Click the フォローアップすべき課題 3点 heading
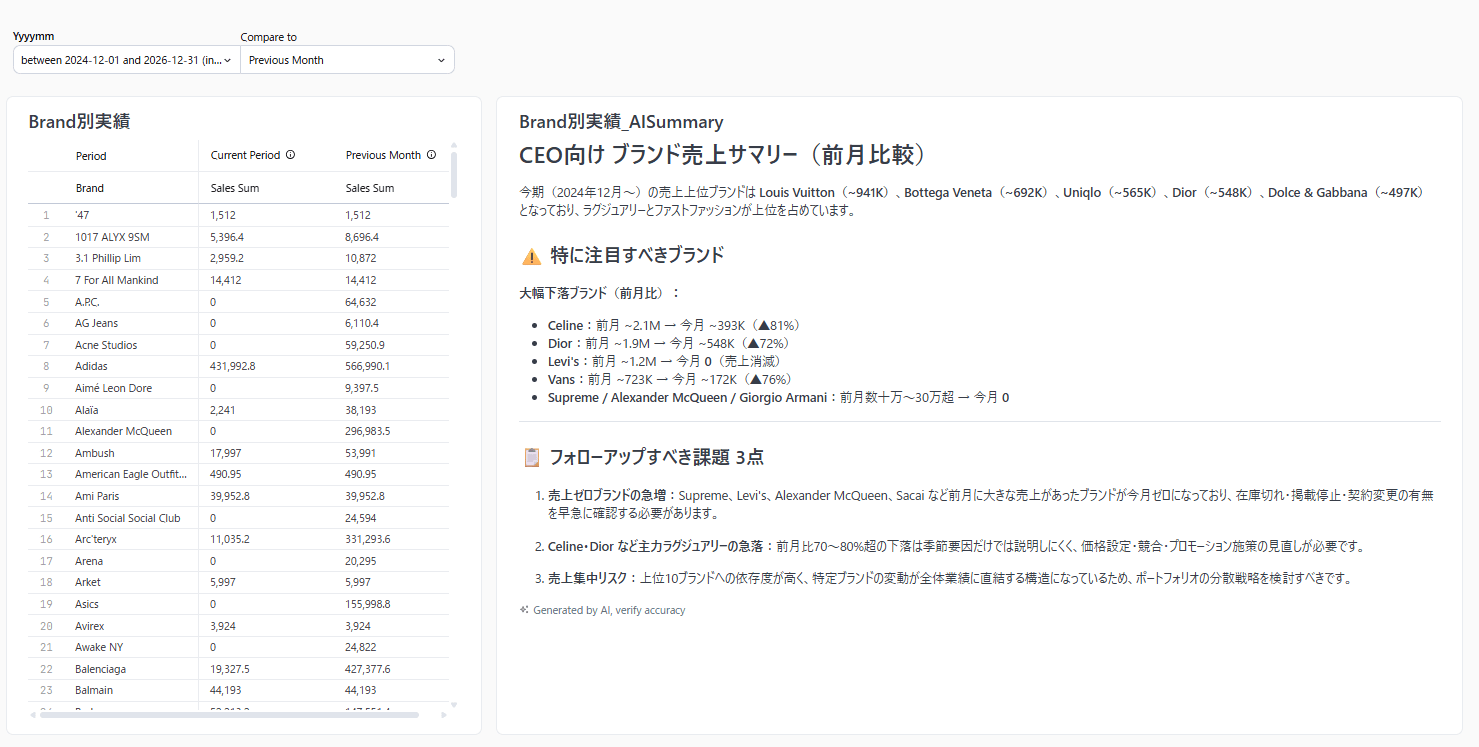The height and width of the screenshot is (747, 1479). (x=657, y=458)
